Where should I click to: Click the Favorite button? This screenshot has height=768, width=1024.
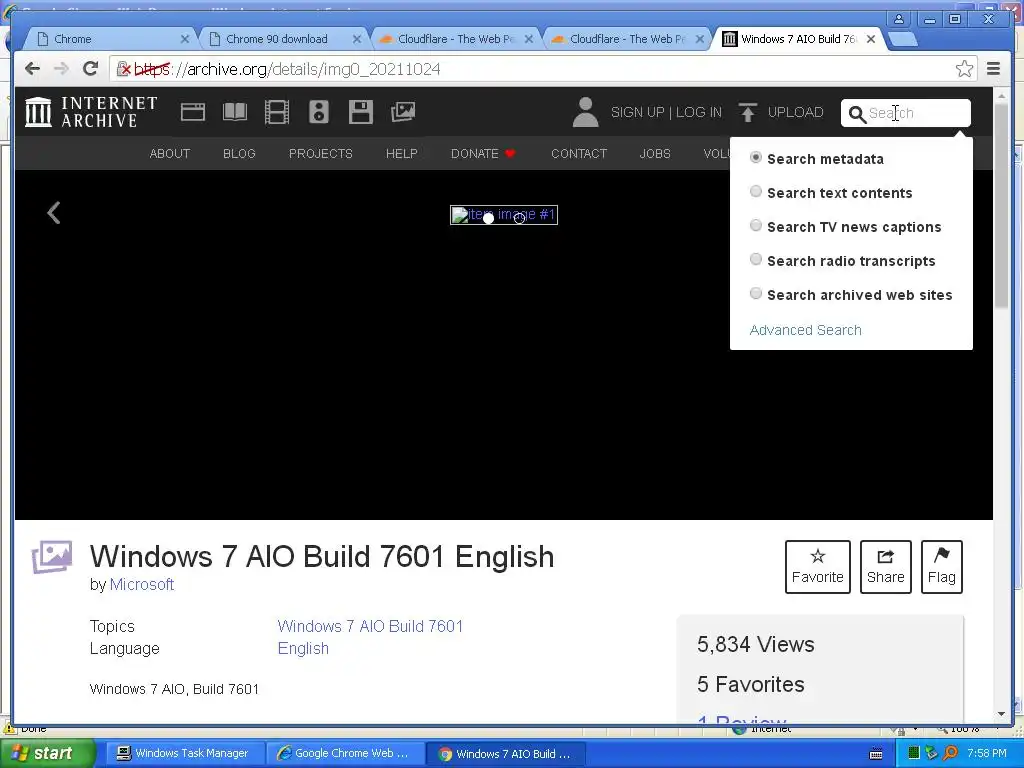pyautogui.click(x=818, y=567)
